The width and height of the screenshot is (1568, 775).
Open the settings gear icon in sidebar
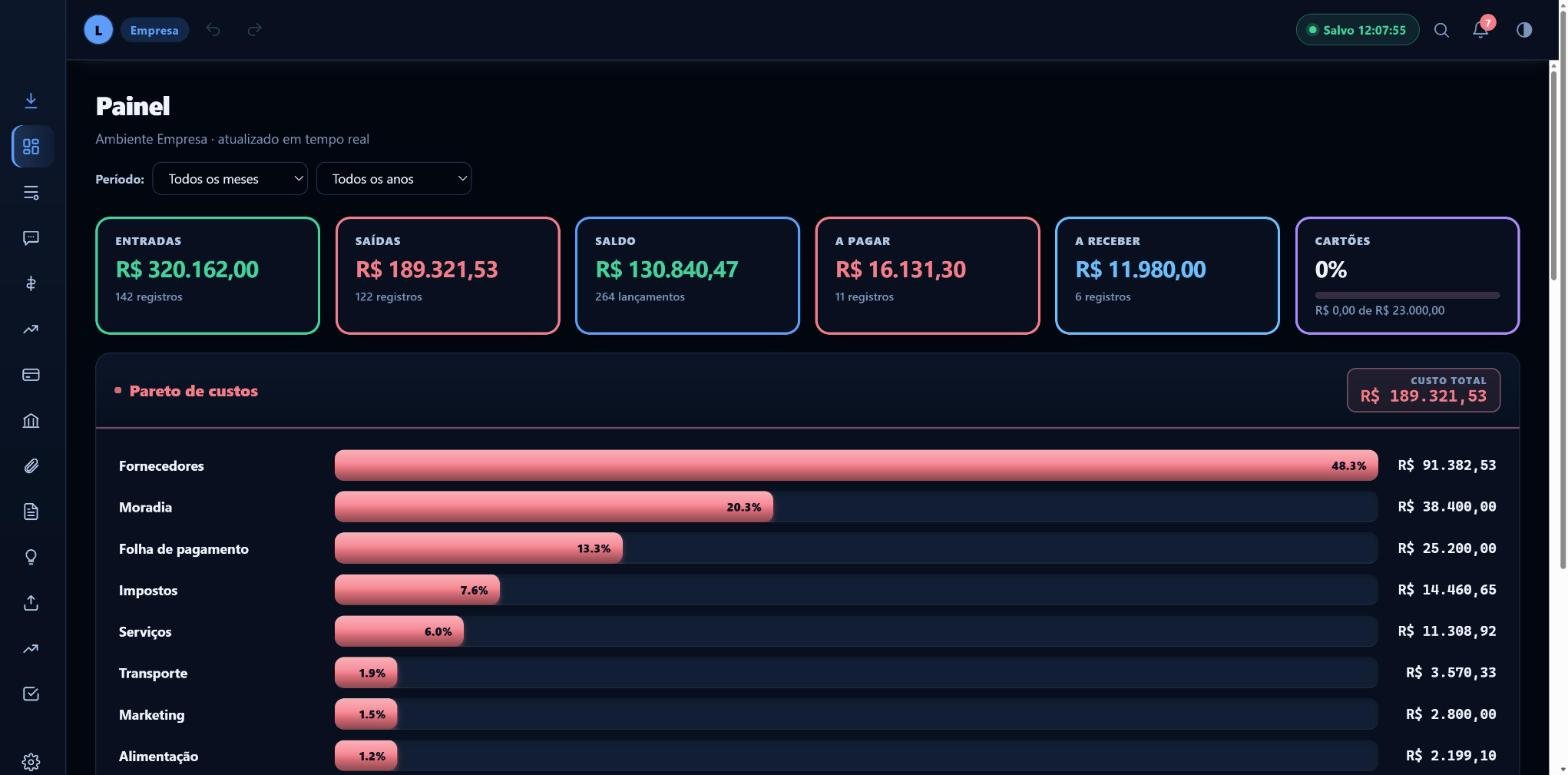[31, 762]
